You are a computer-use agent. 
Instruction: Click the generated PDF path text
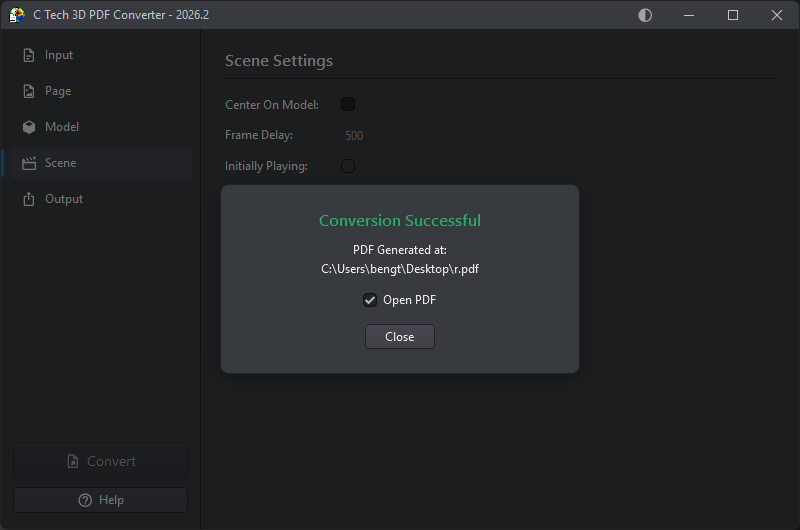click(x=400, y=269)
